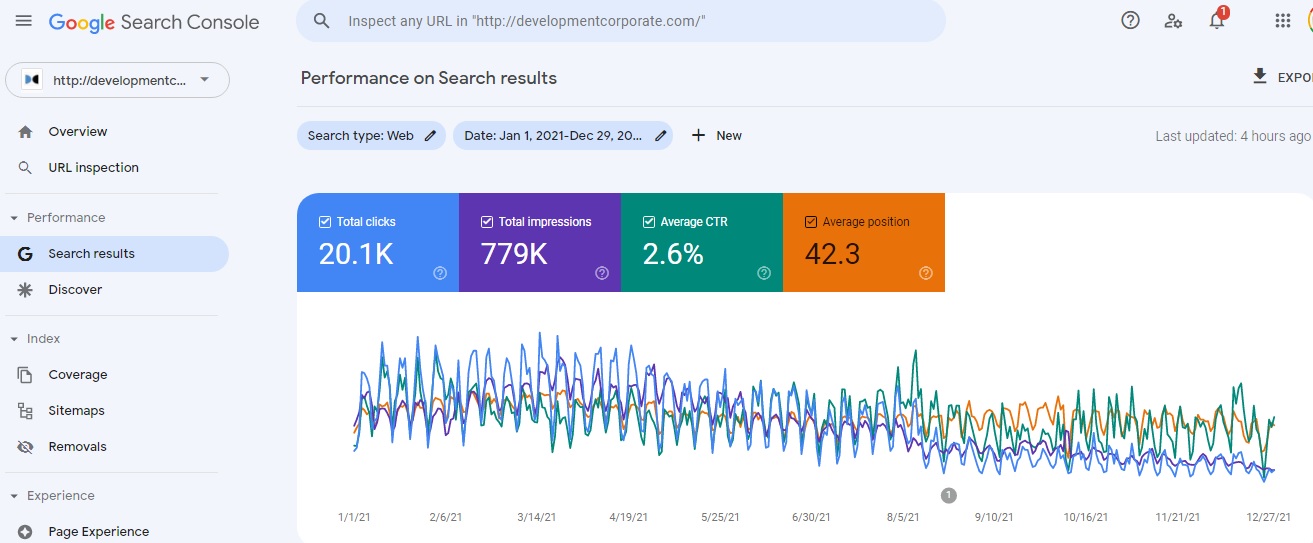Image resolution: width=1313 pixels, height=543 pixels.
Task: Uncheck the Total clicks checkbox
Action: coord(325,222)
